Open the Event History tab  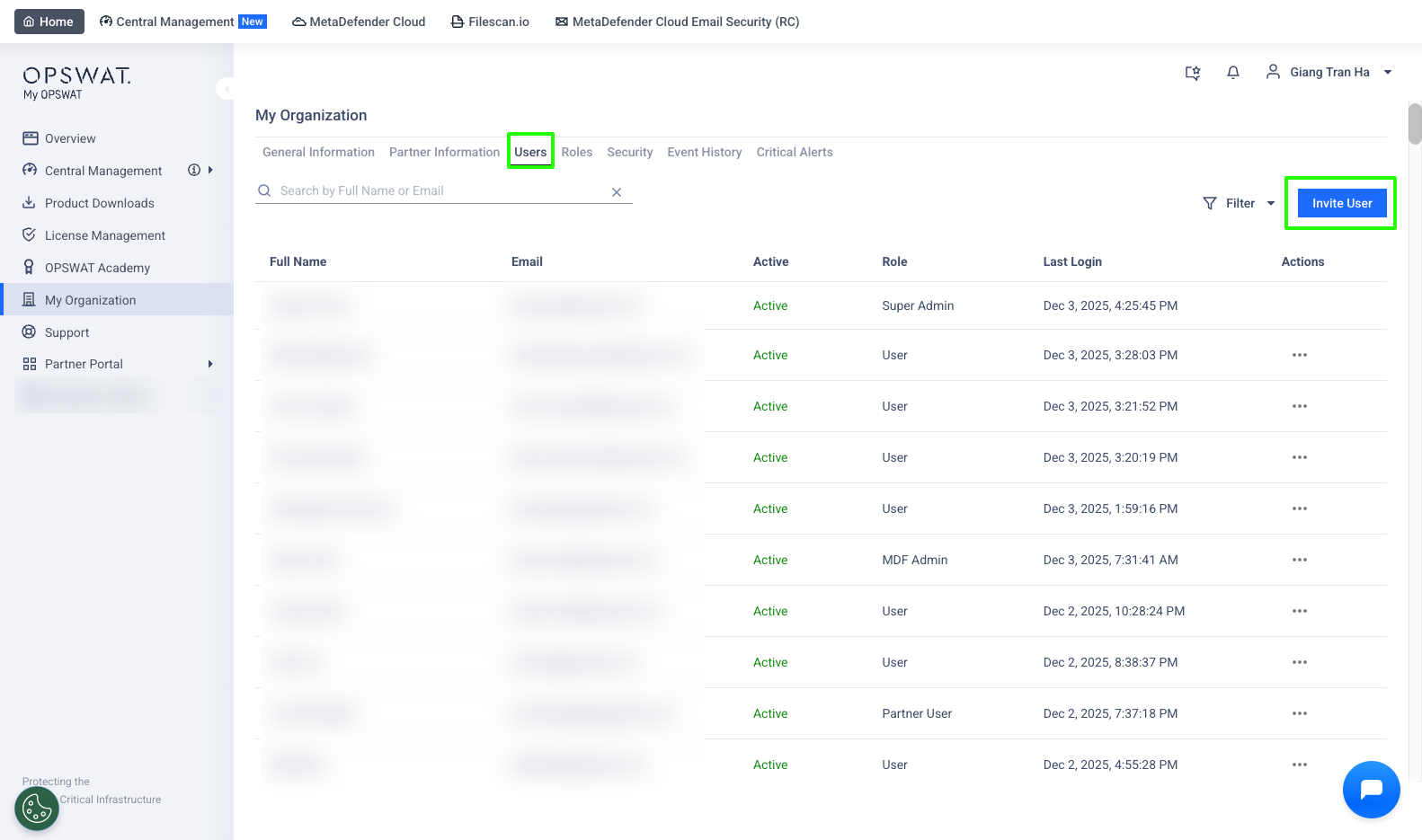pyautogui.click(x=704, y=153)
